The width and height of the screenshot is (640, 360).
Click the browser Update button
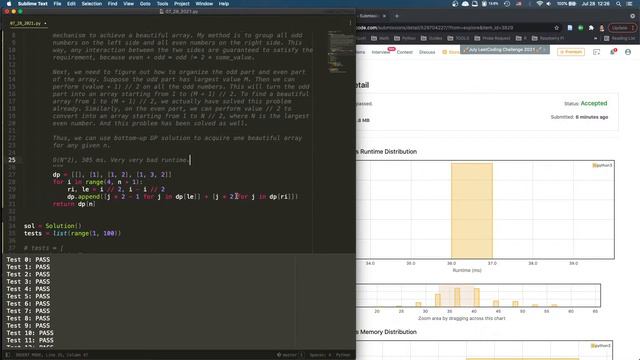pyautogui.click(x=622, y=28)
